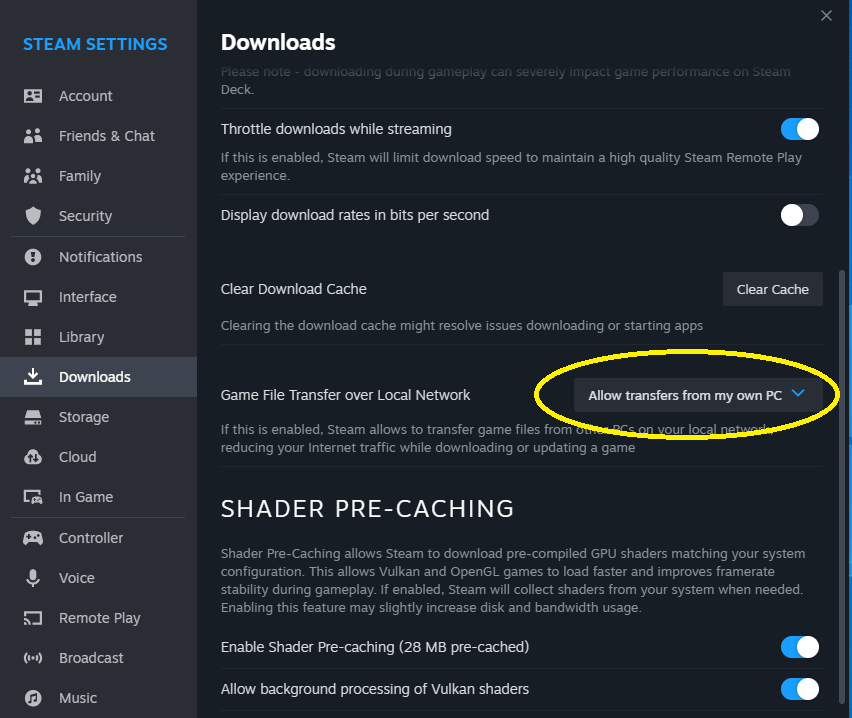Turn off Enable Shader Pre-caching toggle
Viewport: 852px width, 718px height.
(x=799, y=647)
